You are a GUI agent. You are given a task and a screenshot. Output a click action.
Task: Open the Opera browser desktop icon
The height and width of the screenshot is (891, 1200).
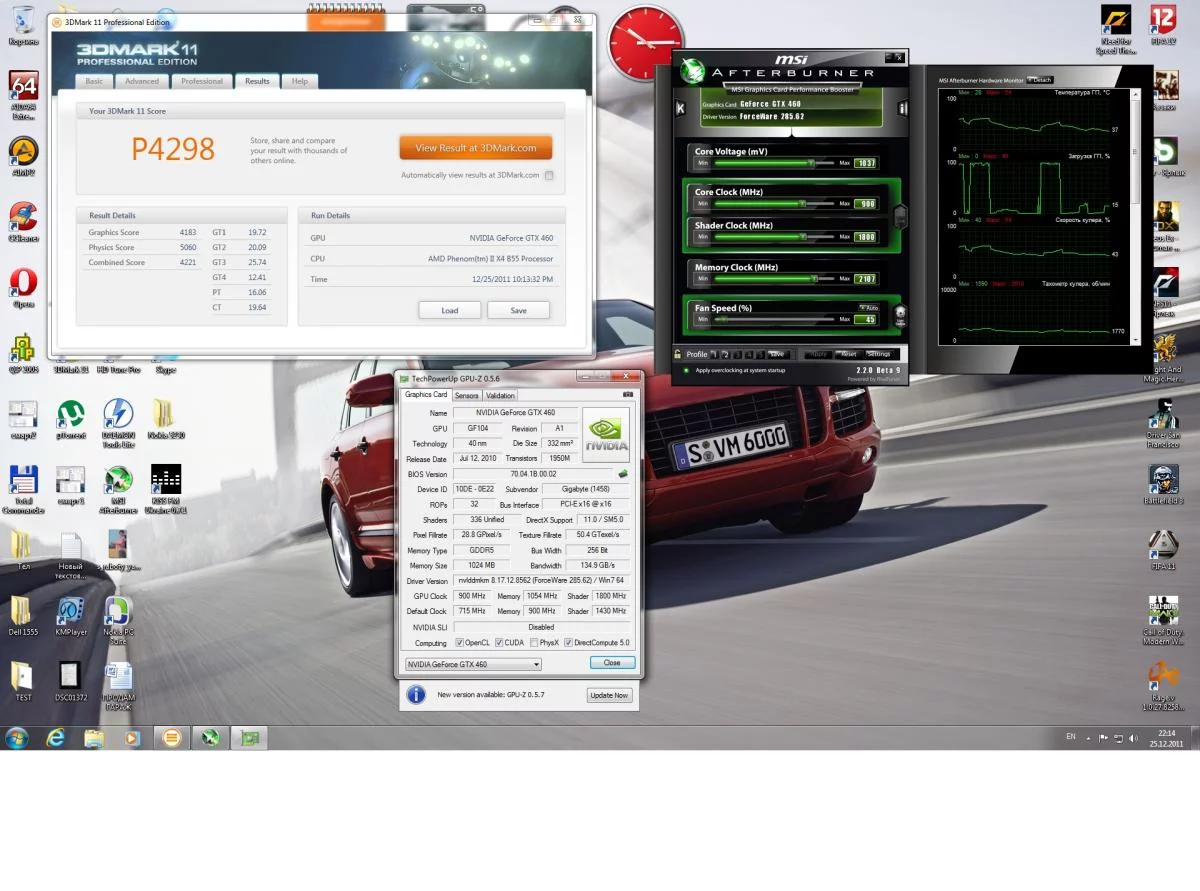23,288
